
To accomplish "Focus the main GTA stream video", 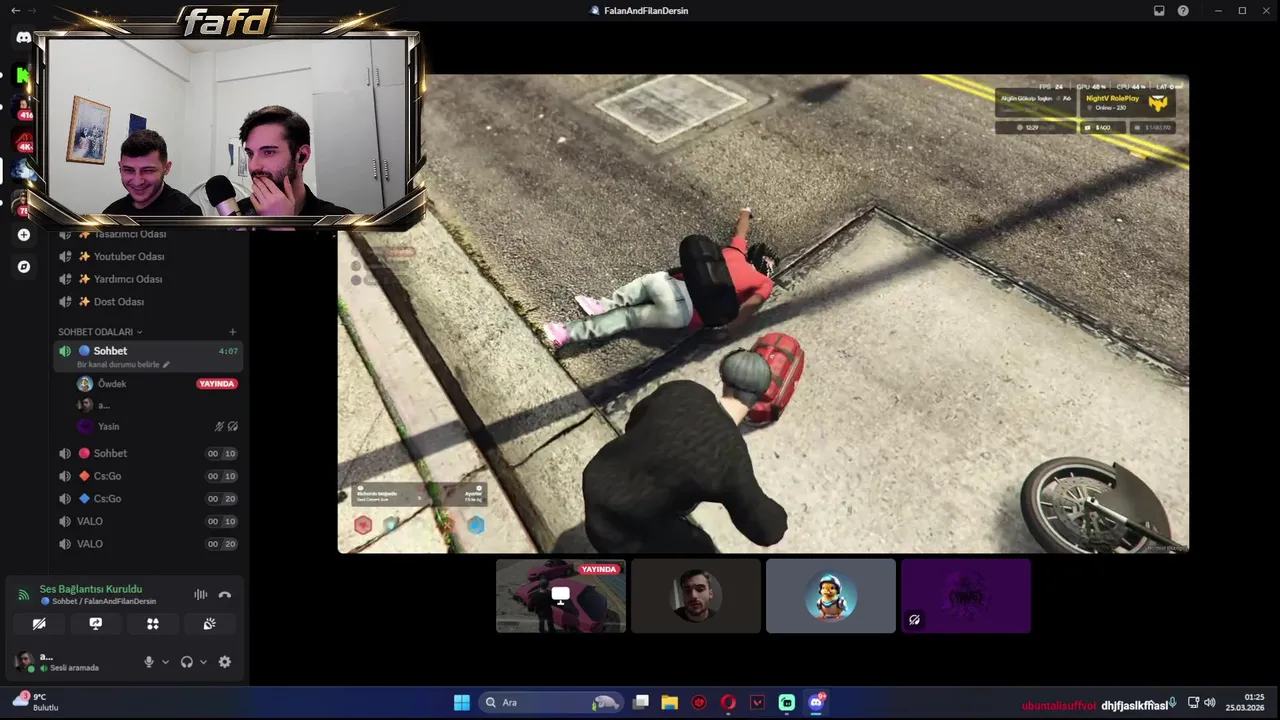I will [763, 314].
